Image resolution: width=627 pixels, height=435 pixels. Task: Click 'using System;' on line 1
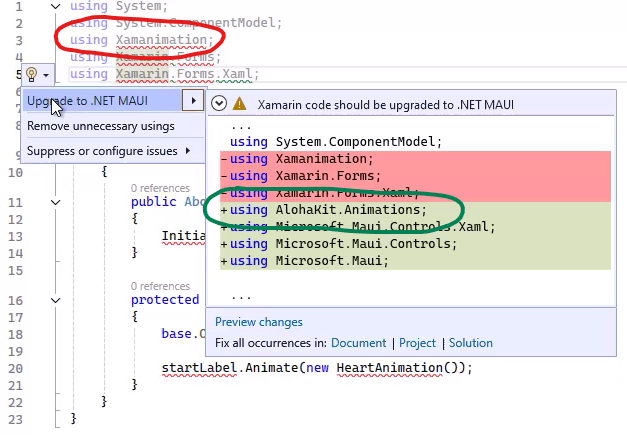[x=119, y=6]
